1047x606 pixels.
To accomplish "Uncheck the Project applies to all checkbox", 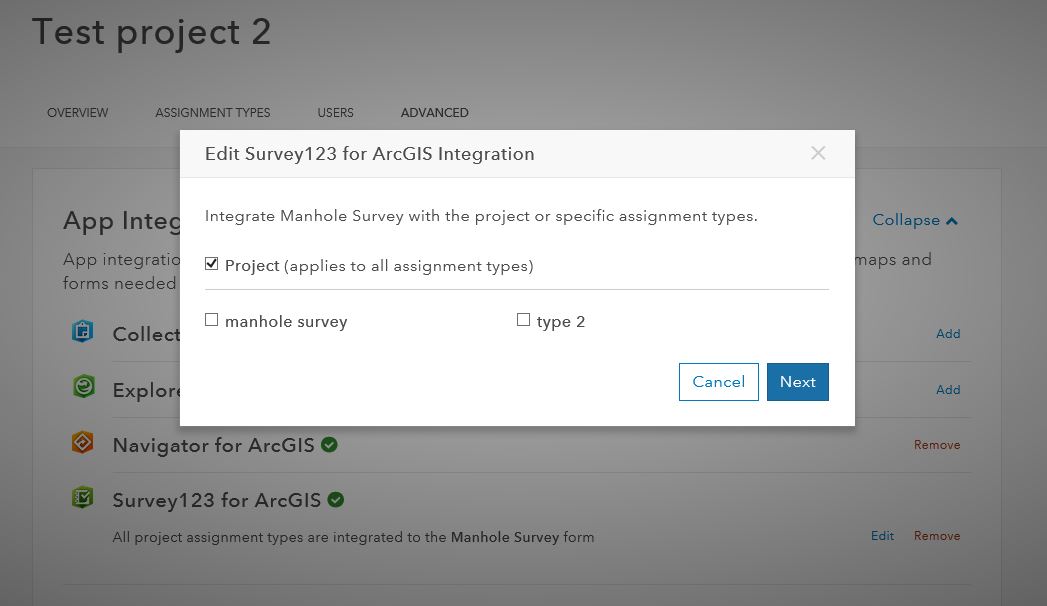I will 212,264.
